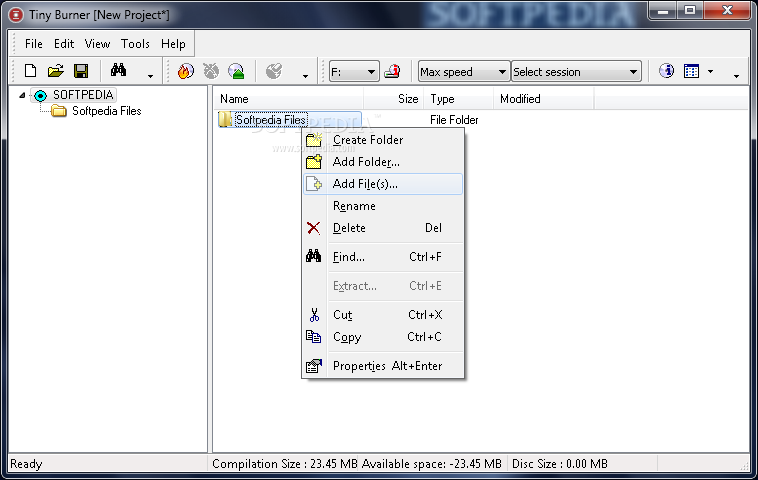Viewport: 758px width, 480px height.
Task: Sort by the Modified column header
Action: coord(544,99)
